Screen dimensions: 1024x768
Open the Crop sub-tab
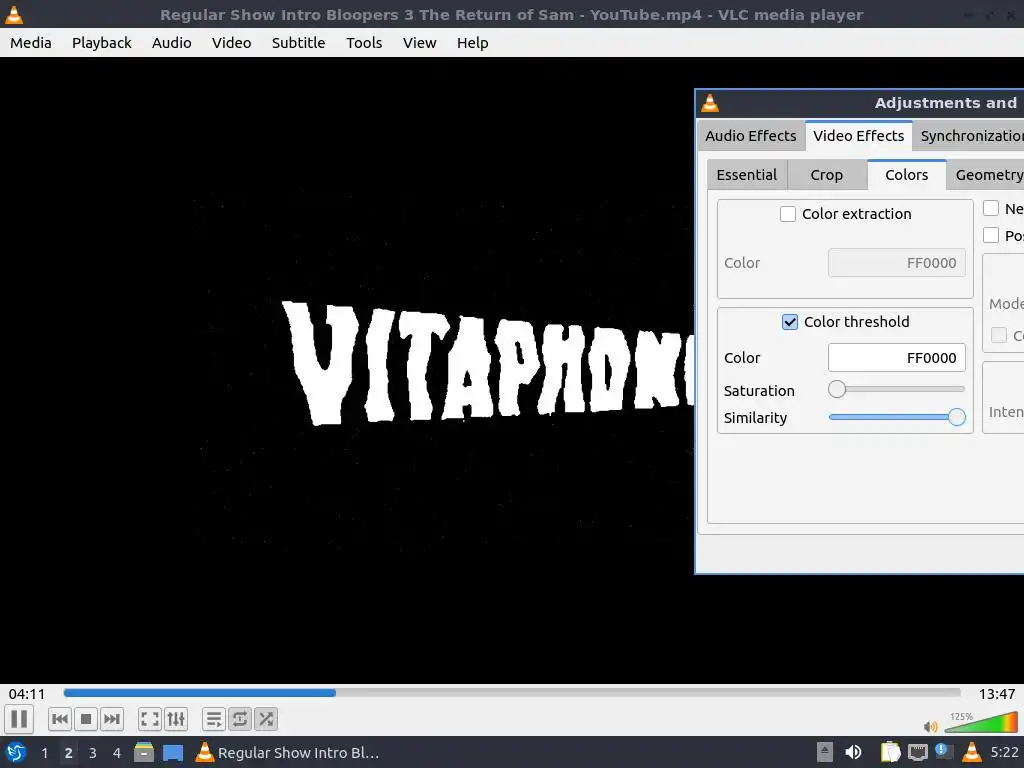click(x=827, y=175)
